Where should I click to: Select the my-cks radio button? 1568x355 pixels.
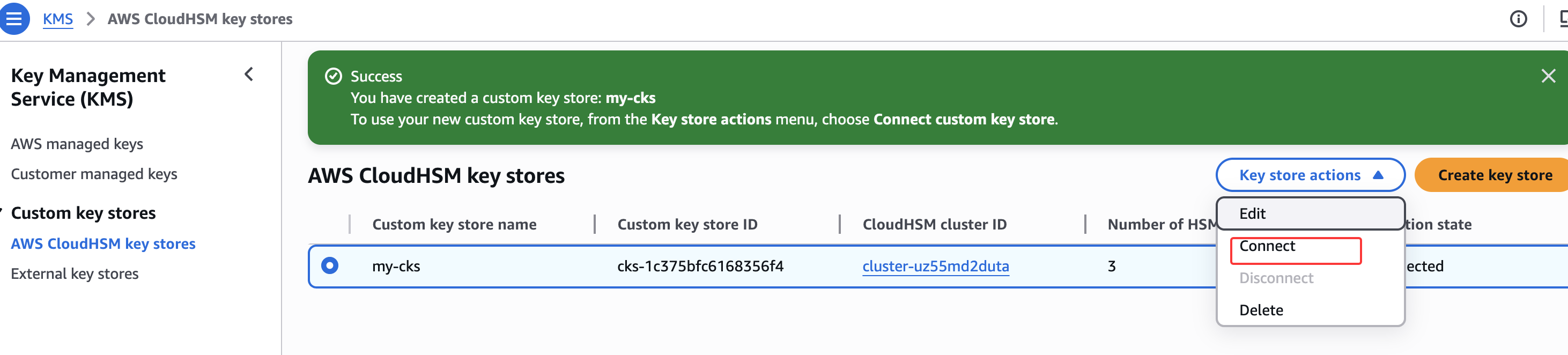pyautogui.click(x=330, y=266)
